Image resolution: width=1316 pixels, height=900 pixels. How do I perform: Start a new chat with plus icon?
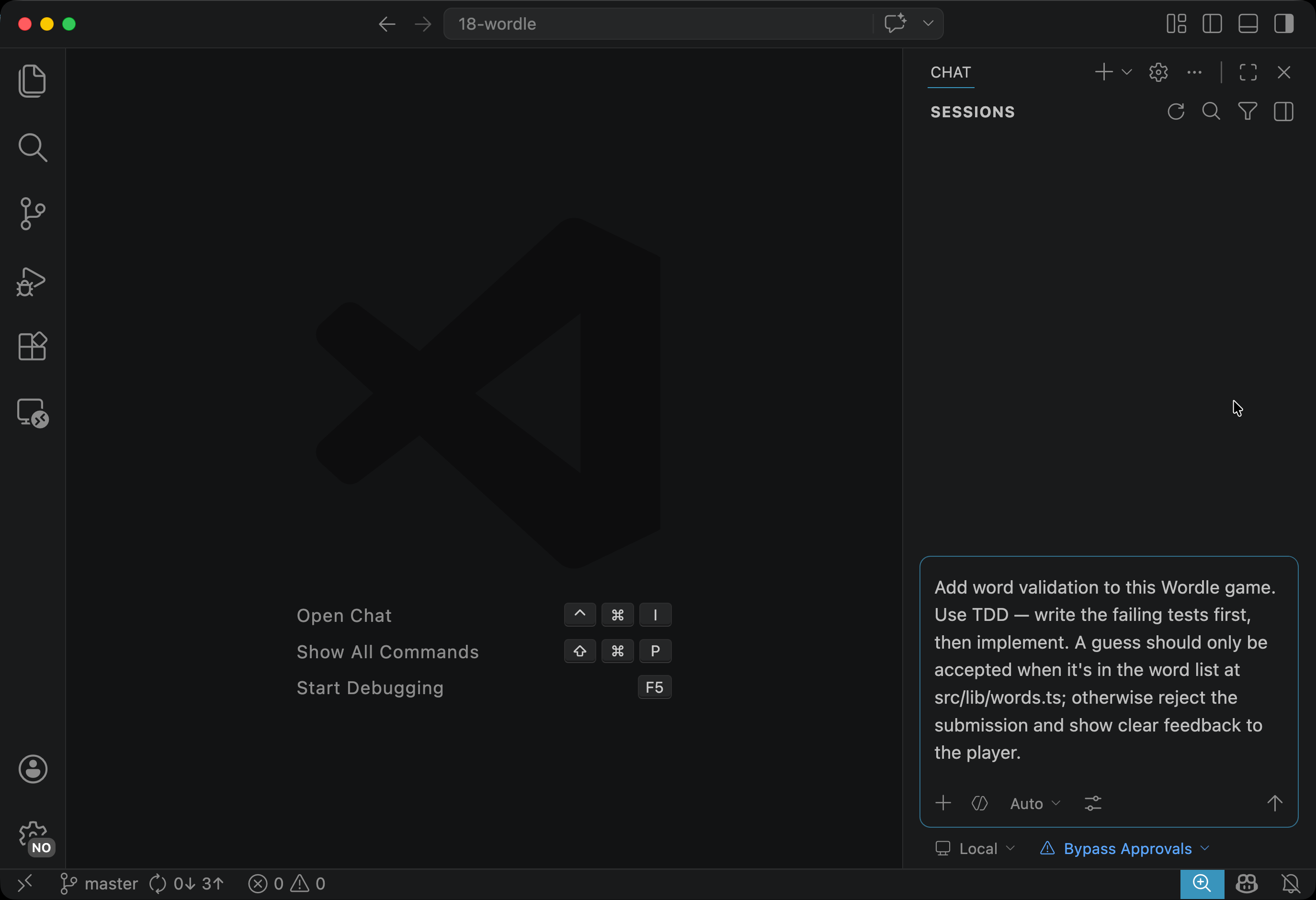[1104, 72]
